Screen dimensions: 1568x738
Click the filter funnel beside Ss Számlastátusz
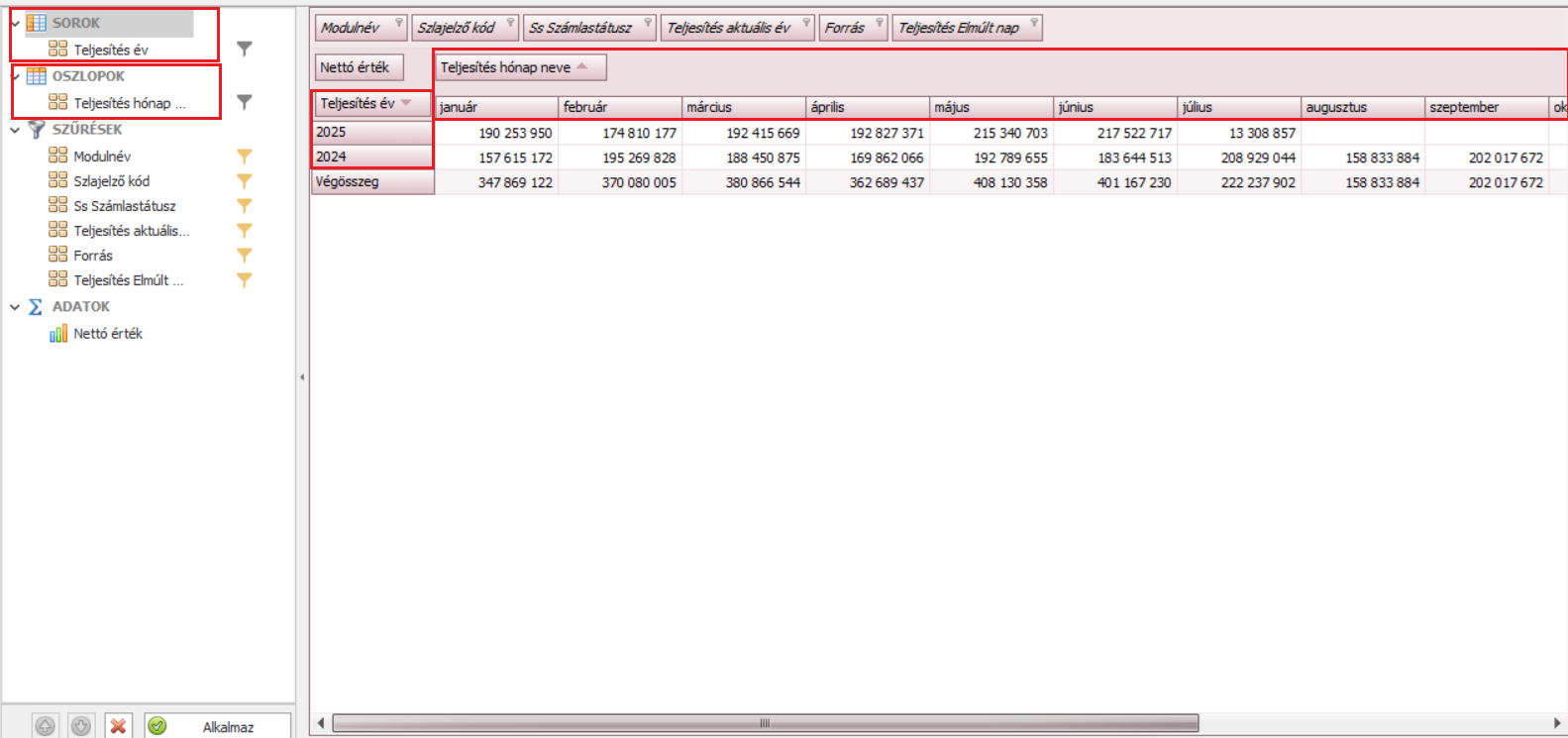click(244, 206)
